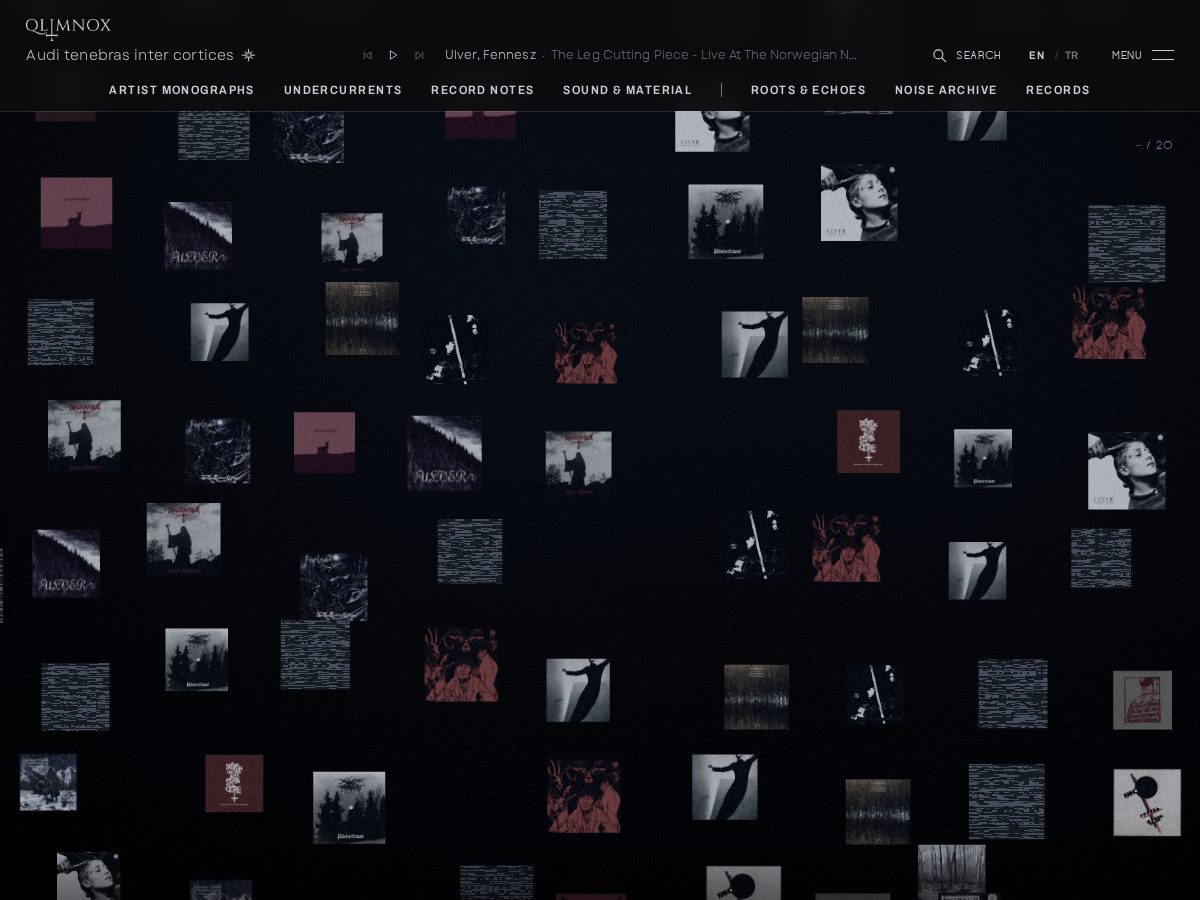Open the search via magnifier icon
The height and width of the screenshot is (900, 1200).
click(939, 56)
